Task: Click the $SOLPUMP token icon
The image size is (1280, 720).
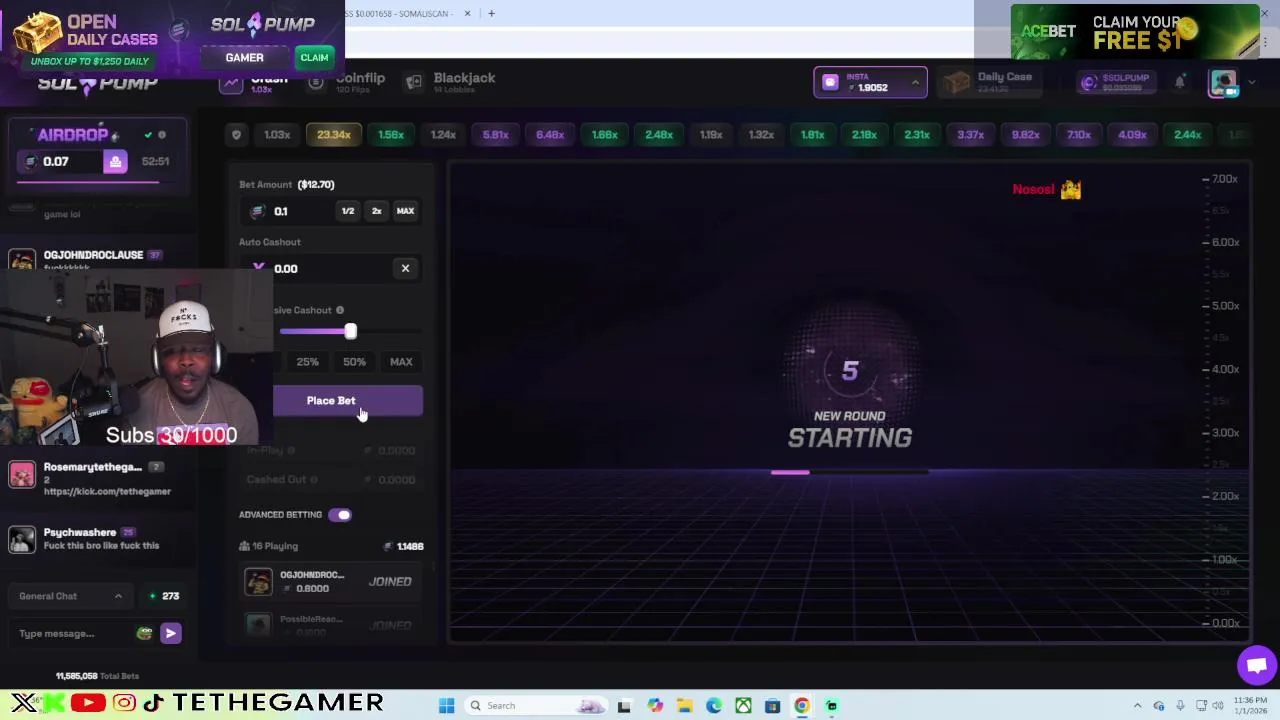Action: pyautogui.click(x=1089, y=83)
